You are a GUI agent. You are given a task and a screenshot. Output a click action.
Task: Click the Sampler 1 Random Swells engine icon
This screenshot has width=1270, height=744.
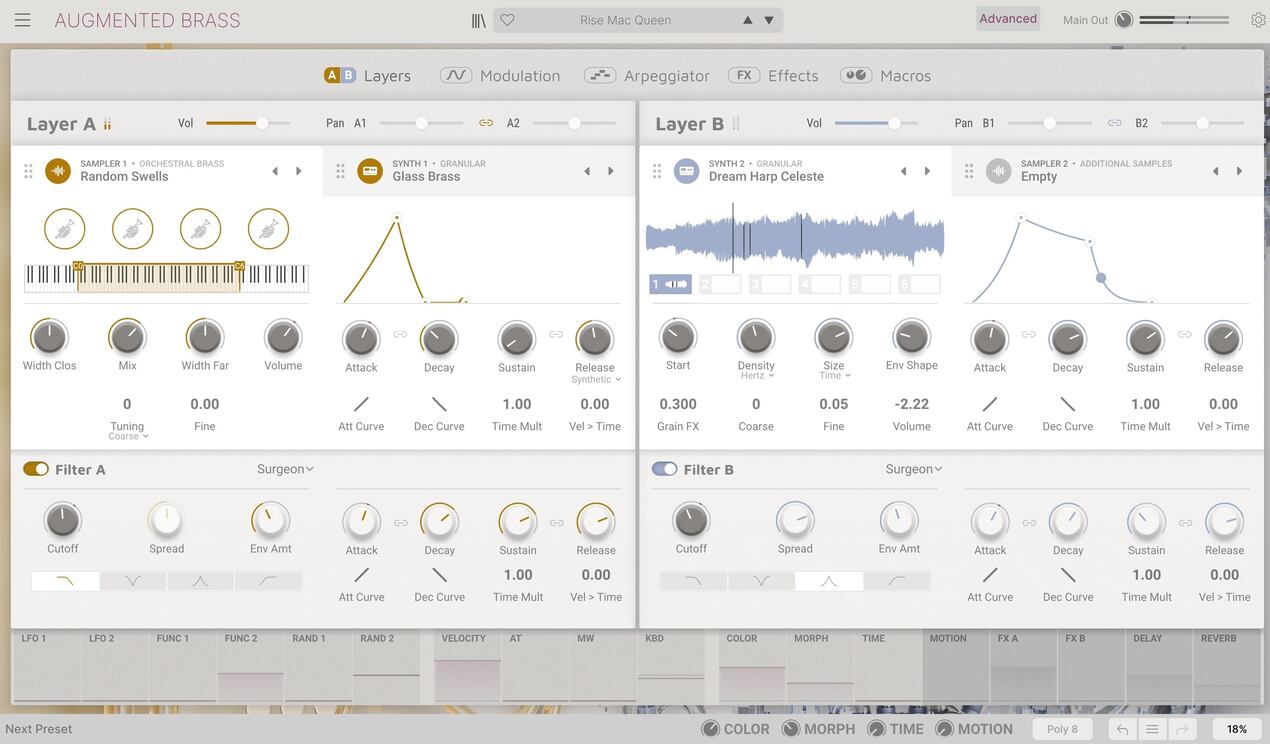tap(57, 171)
